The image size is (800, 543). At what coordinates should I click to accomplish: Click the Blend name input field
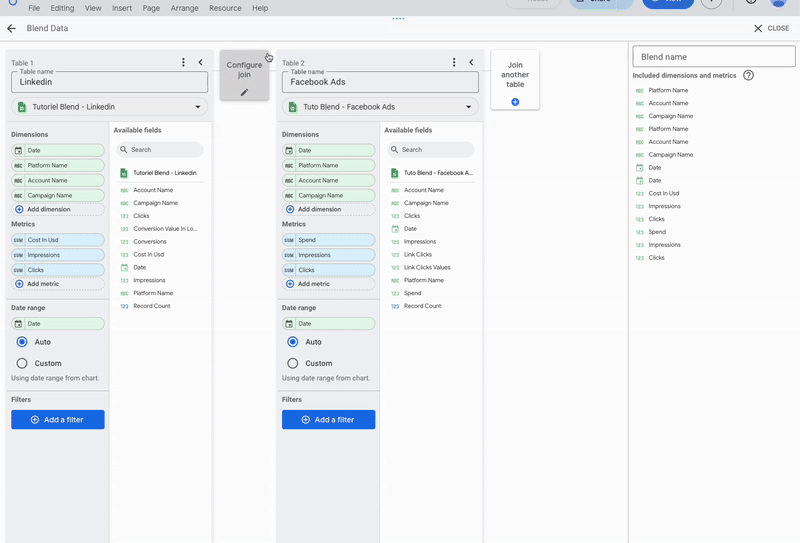(x=714, y=57)
